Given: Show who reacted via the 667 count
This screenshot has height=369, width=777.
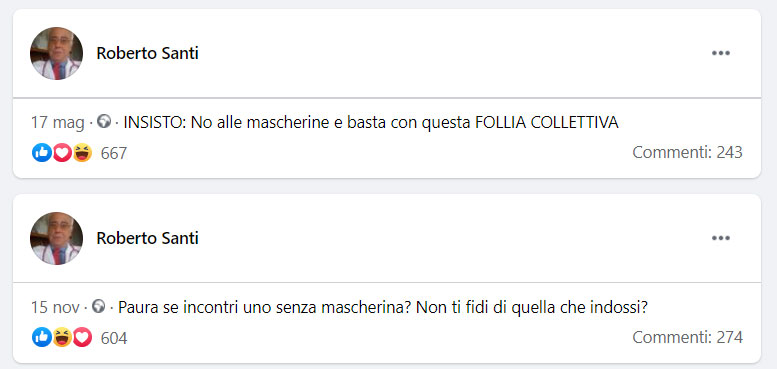Looking at the screenshot, I should tap(114, 153).
